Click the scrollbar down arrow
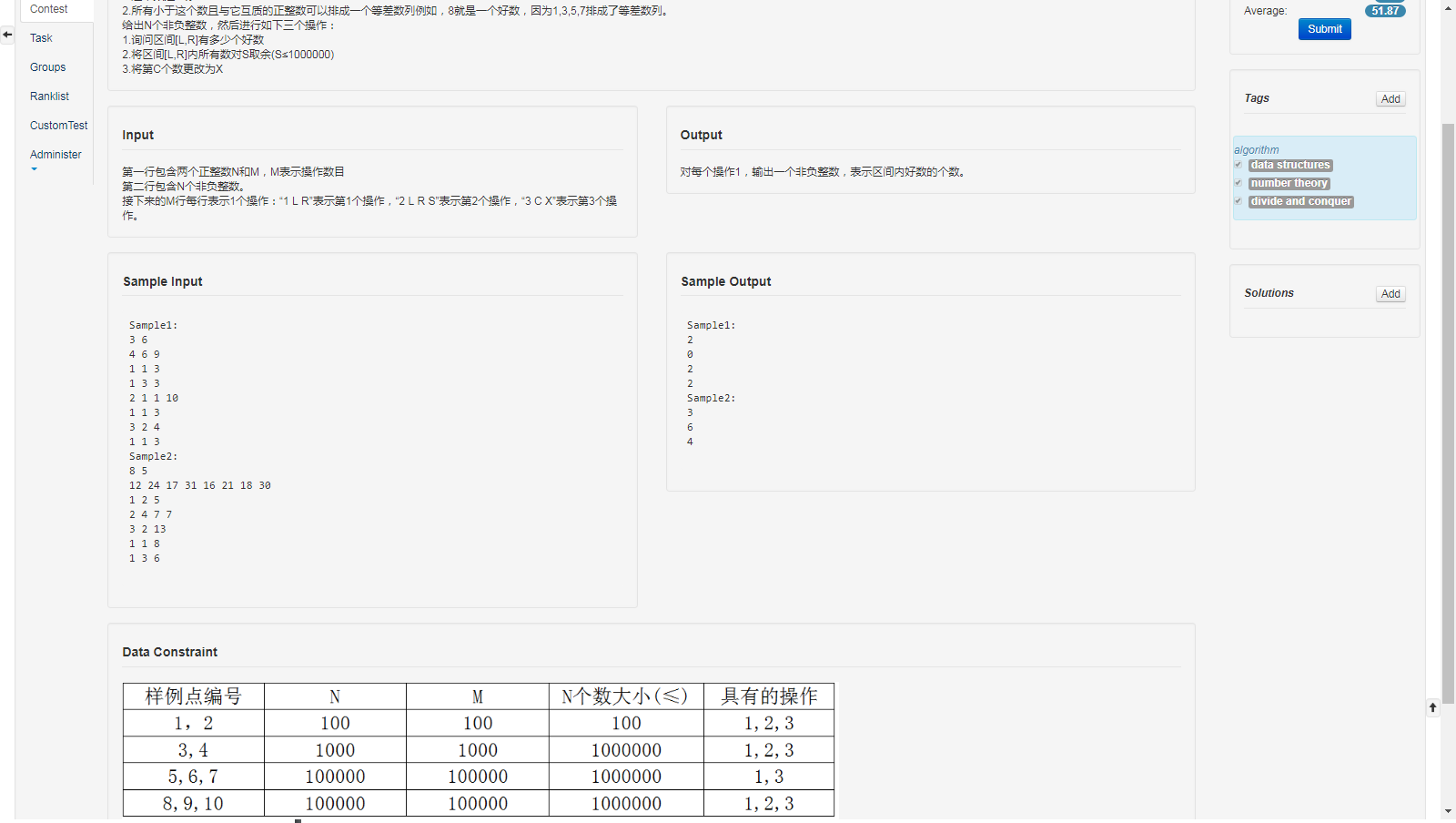The image size is (1456, 823). (1448, 810)
